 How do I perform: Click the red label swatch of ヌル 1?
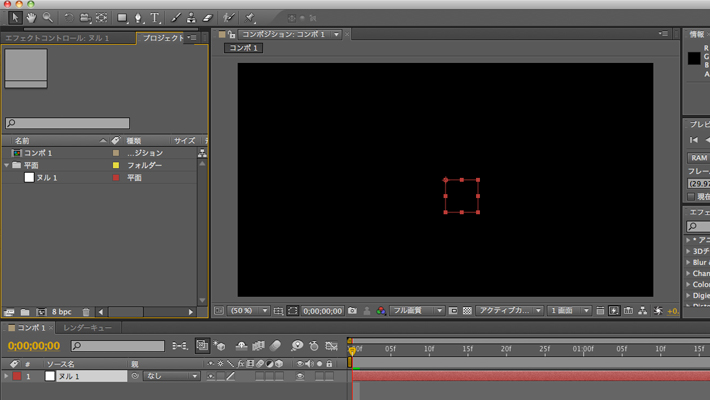pos(17,377)
